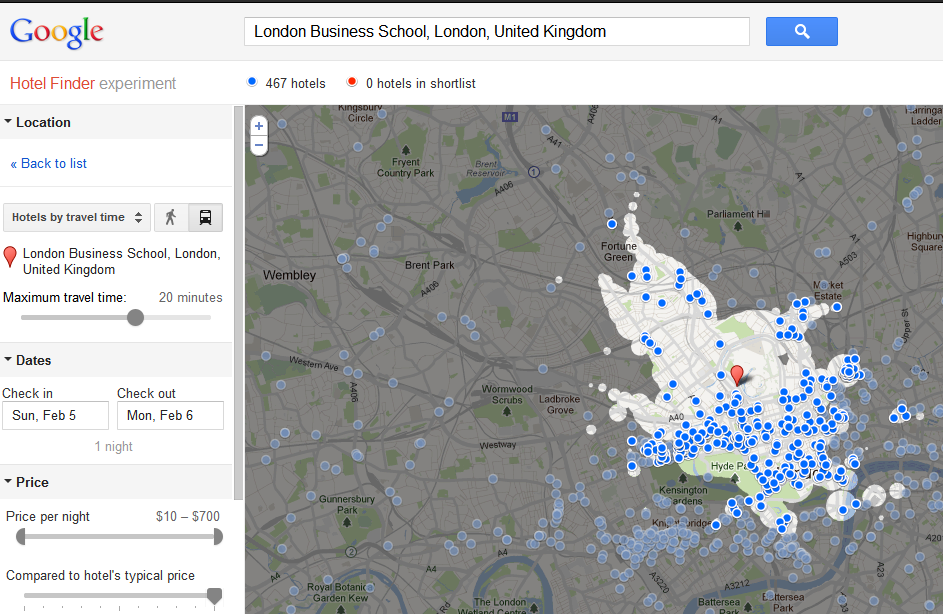Select walking travel mode icon
943x614 pixels.
(x=170, y=217)
